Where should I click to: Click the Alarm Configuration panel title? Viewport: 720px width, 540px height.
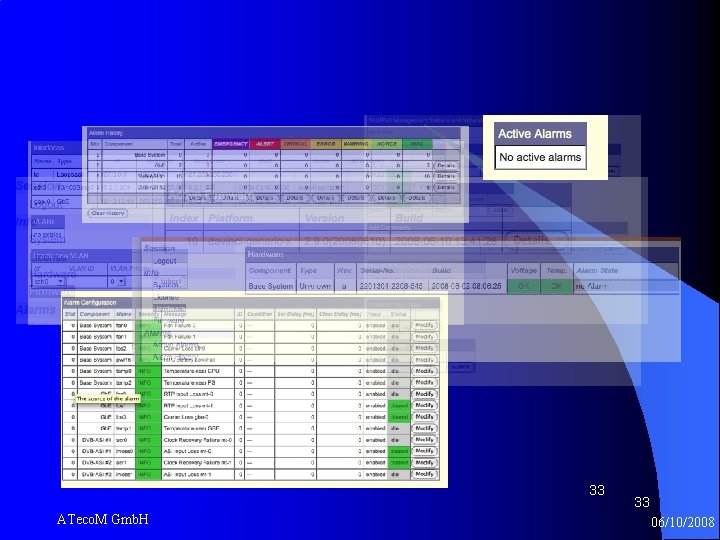point(90,303)
